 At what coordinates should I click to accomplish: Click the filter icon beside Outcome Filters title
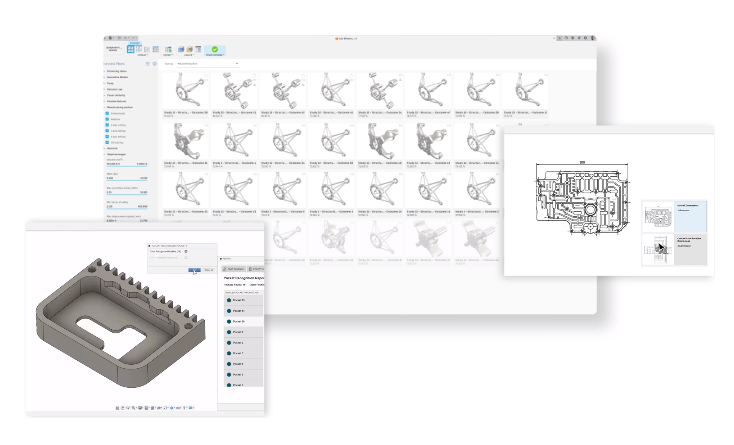(147, 64)
